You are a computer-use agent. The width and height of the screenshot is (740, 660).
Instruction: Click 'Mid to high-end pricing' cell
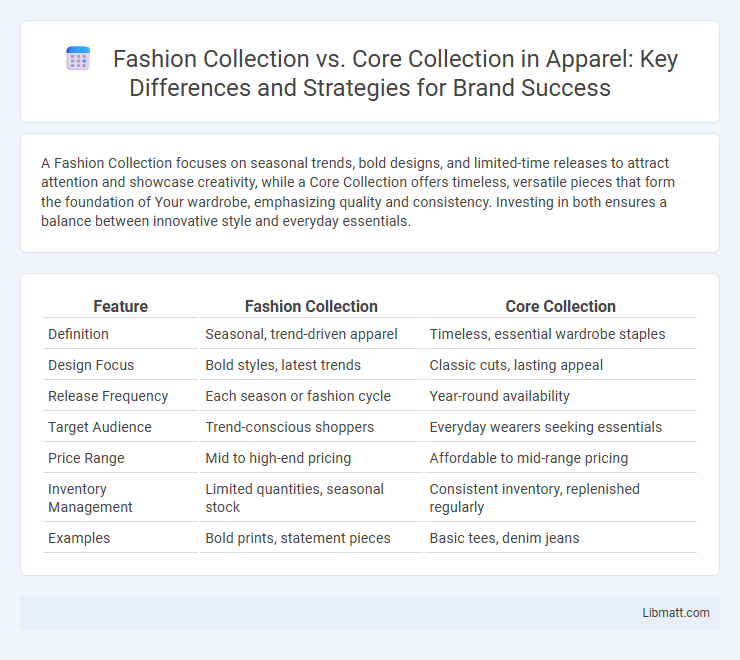[278, 458]
